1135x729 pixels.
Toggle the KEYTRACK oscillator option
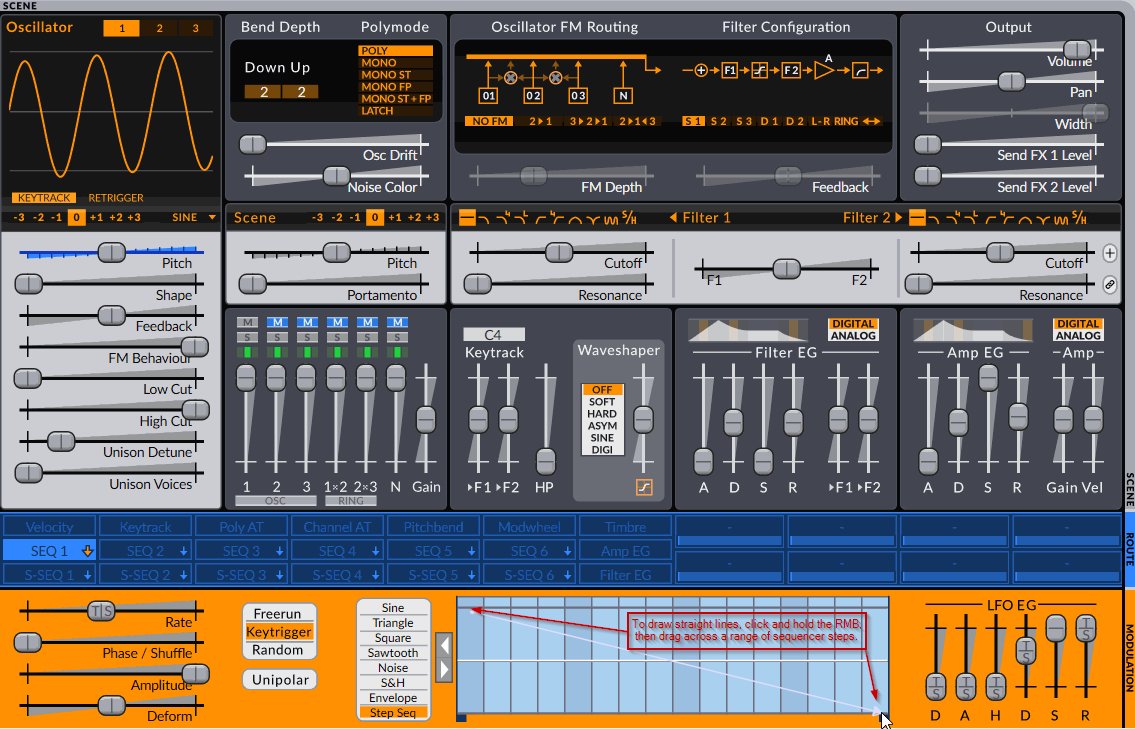pyautogui.click(x=44, y=198)
